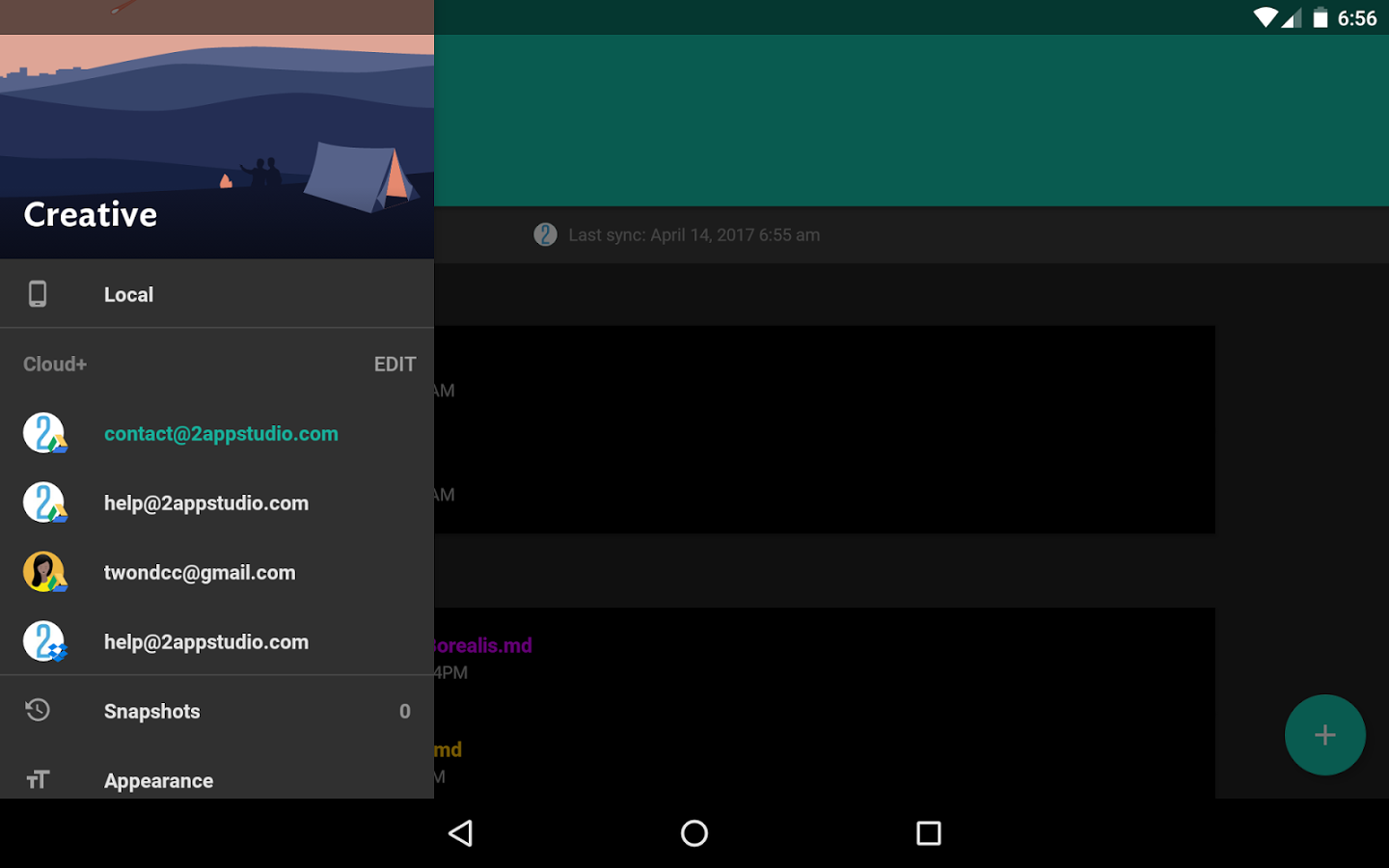Viewport: 1389px width, 868px height.
Task: Tap the sync logo icon beside Last sync
Action: pos(545,234)
